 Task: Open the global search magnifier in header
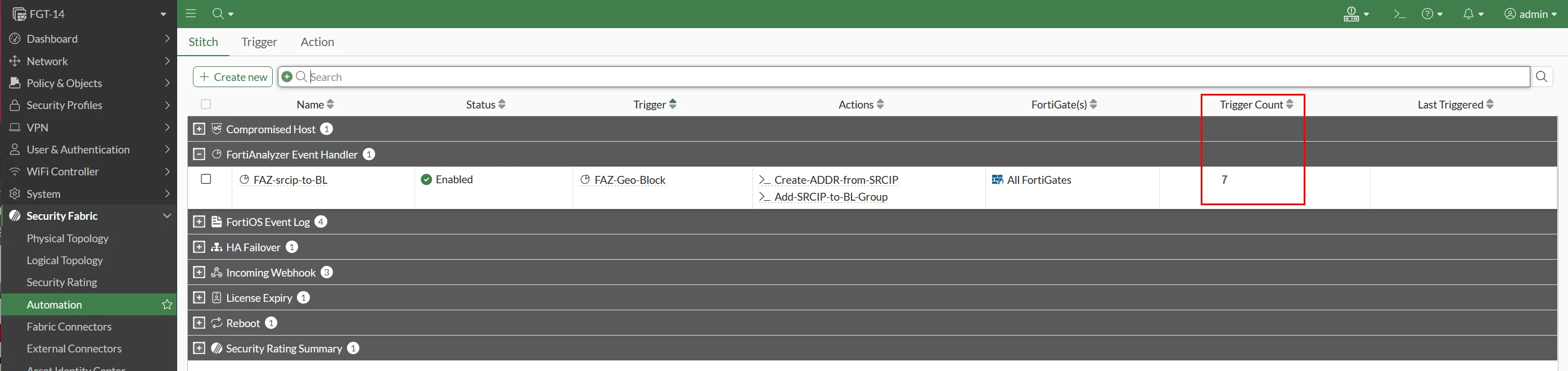[222, 13]
